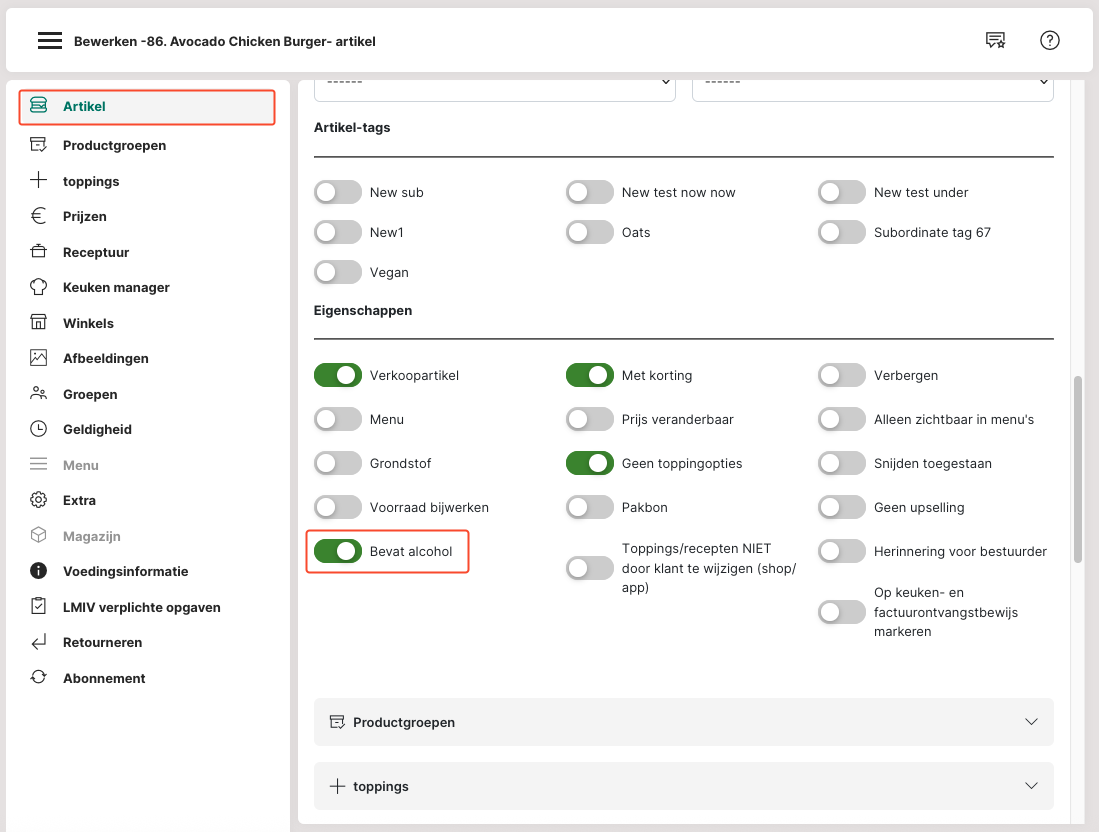Open the help question mark icon
Image resolution: width=1099 pixels, height=832 pixels.
click(x=1049, y=41)
